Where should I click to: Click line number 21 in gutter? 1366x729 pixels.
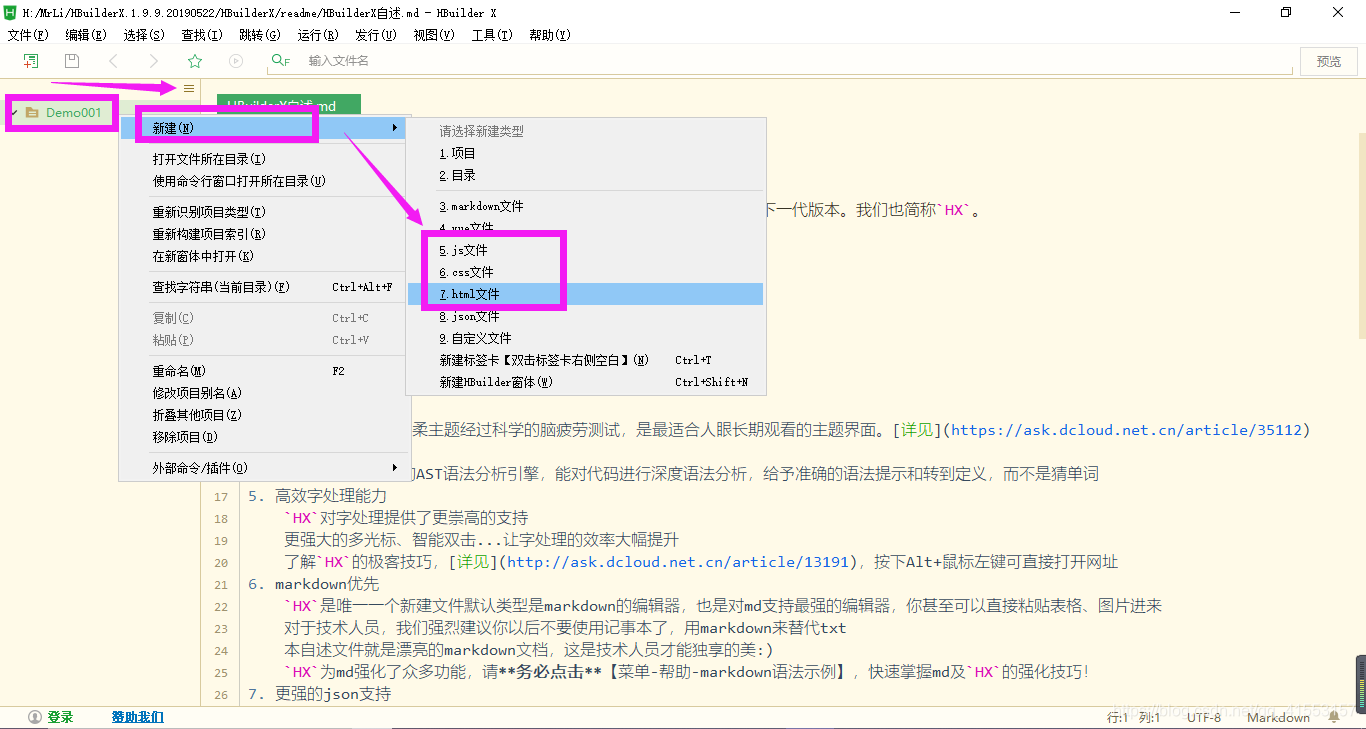[221, 584]
